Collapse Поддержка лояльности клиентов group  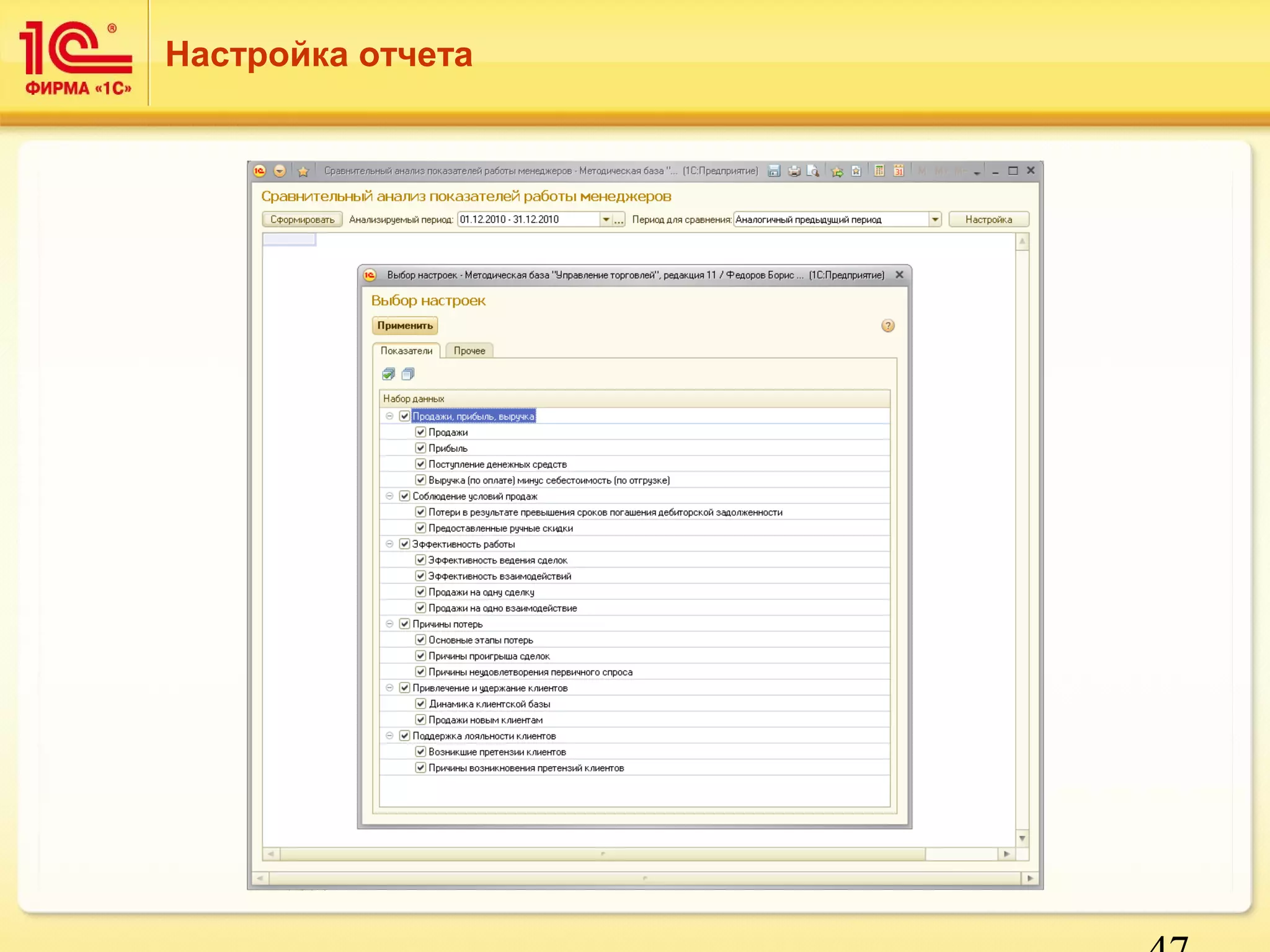coord(389,736)
